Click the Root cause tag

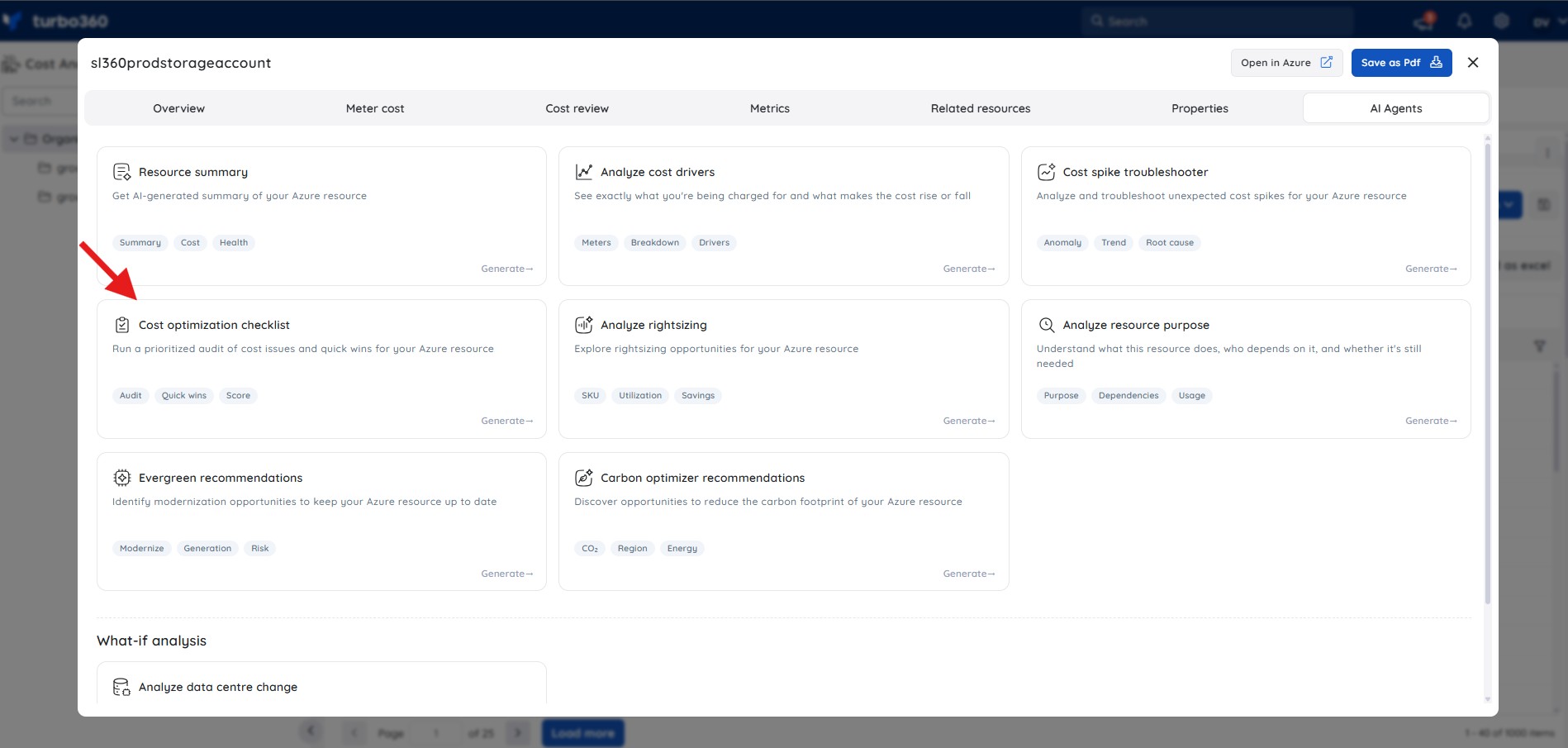click(x=1170, y=242)
